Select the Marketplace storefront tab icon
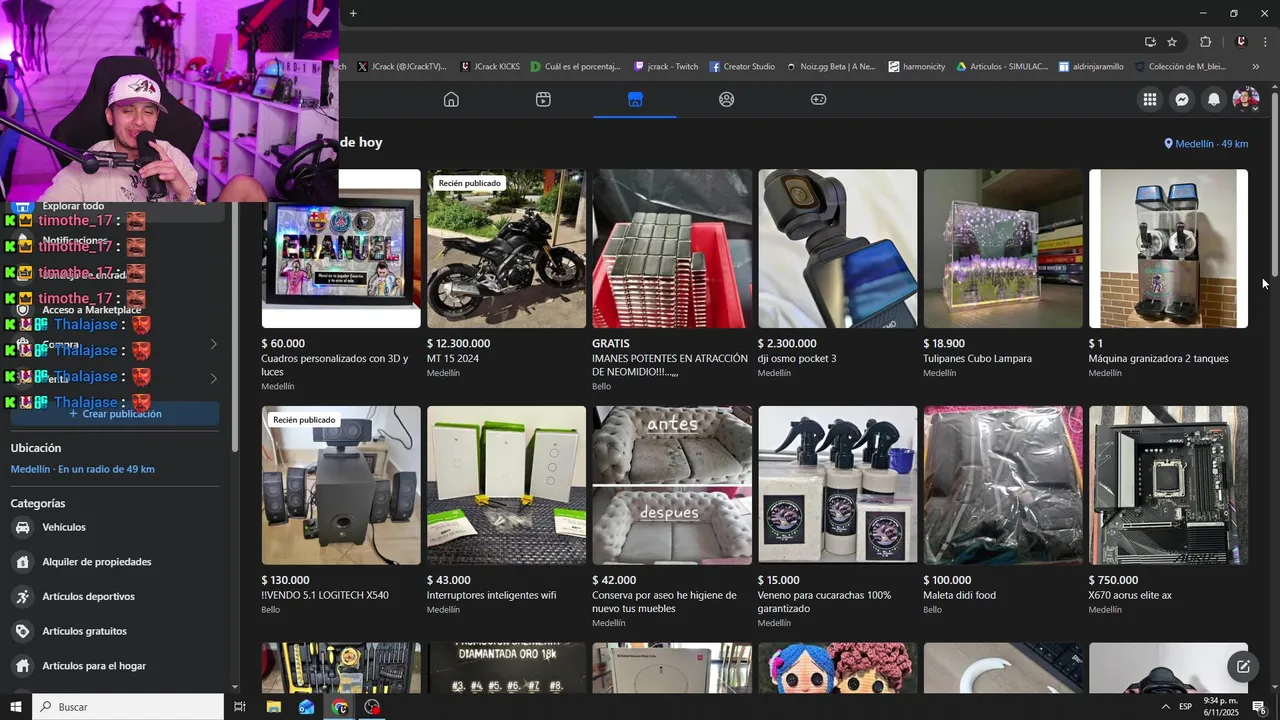 click(635, 99)
